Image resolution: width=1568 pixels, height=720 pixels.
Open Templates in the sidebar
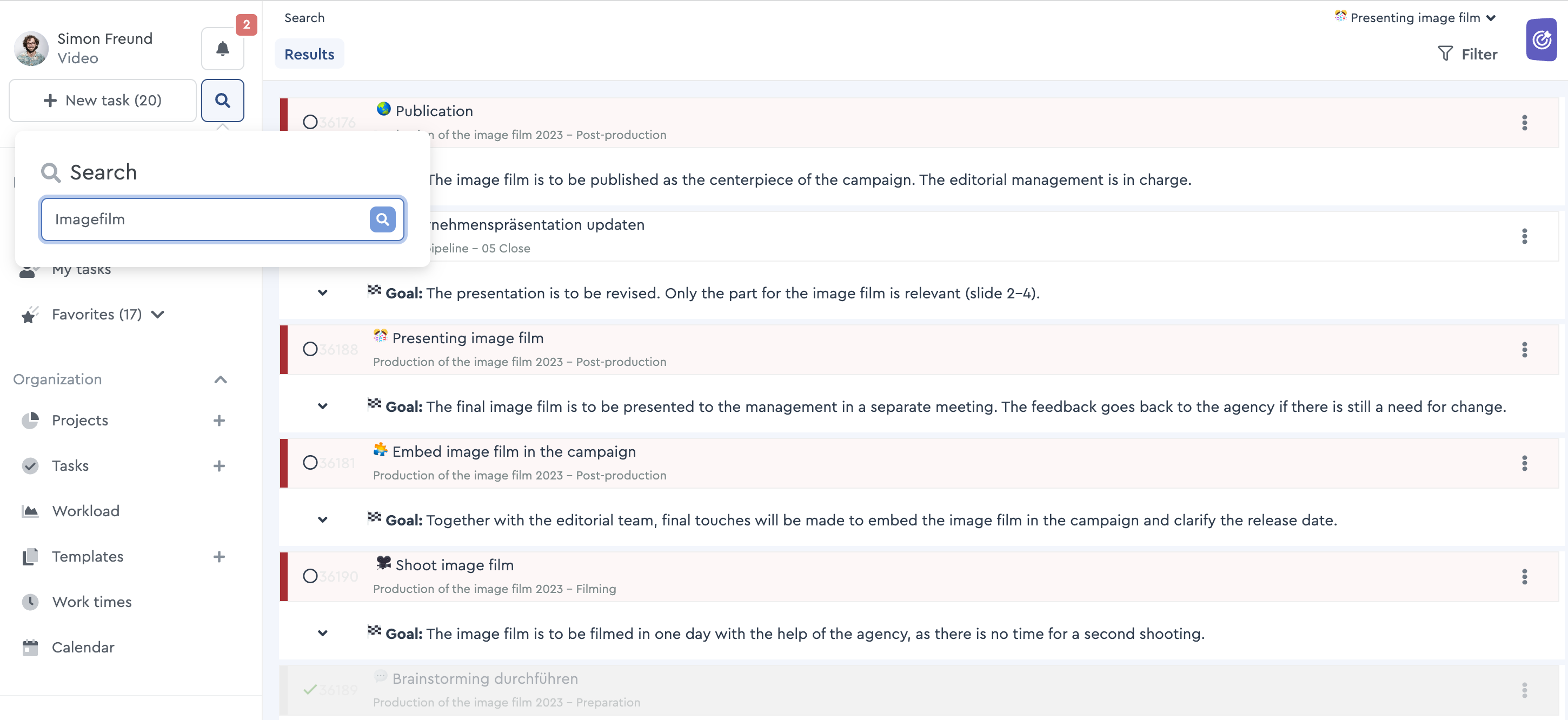coord(88,557)
